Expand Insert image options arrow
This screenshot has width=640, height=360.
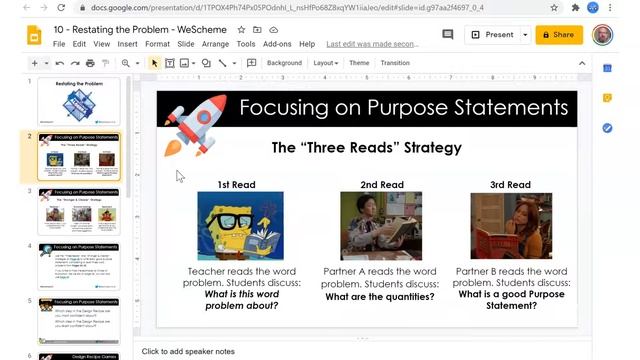(193, 63)
